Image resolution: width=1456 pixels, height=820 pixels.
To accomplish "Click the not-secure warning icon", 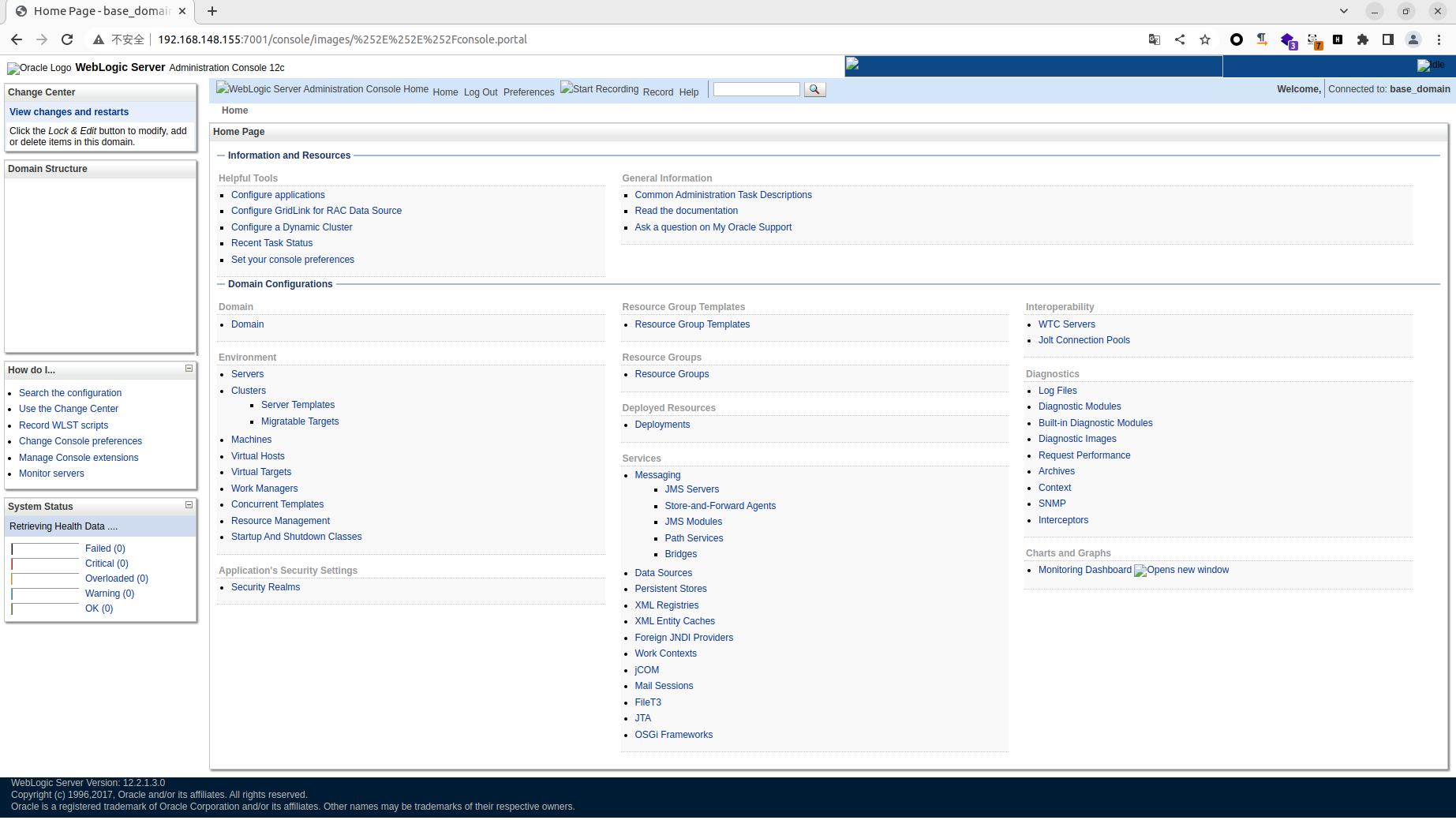I will 99,39.
